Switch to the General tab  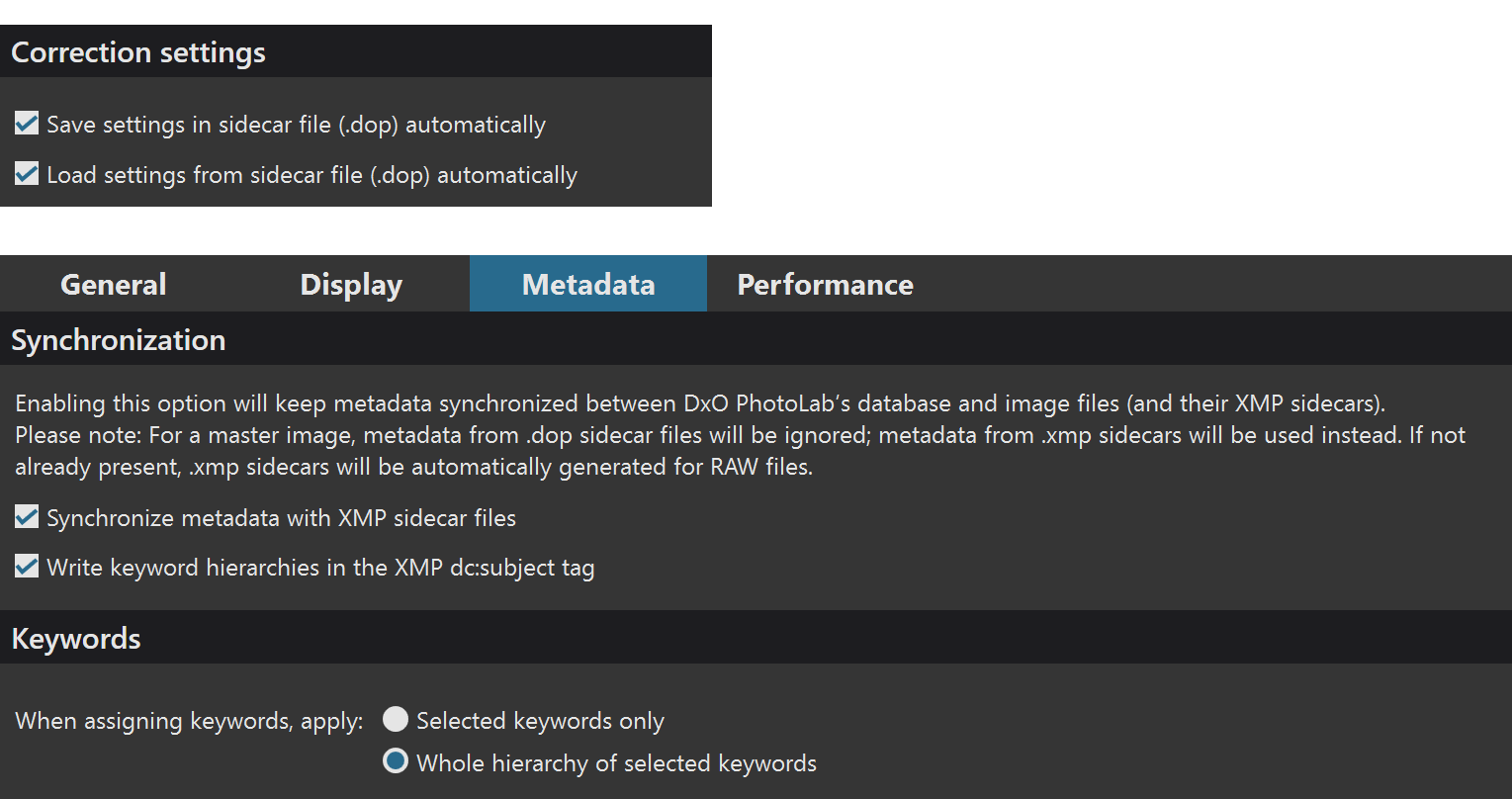click(114, 285)
